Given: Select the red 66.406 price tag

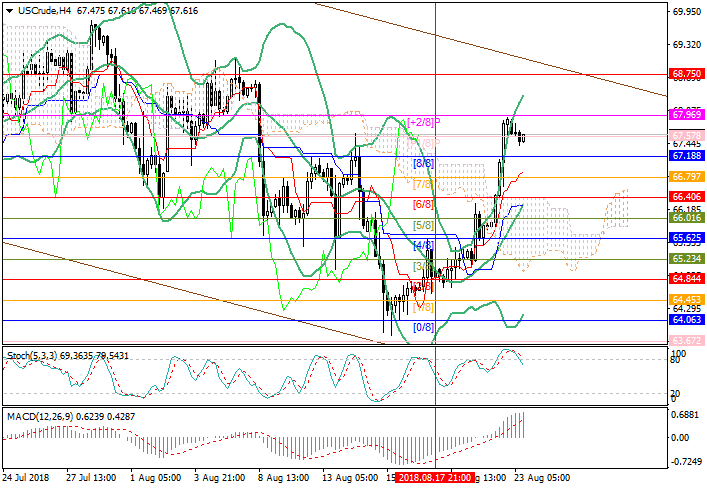Looking at the screenshot, I should pos(685,198).
